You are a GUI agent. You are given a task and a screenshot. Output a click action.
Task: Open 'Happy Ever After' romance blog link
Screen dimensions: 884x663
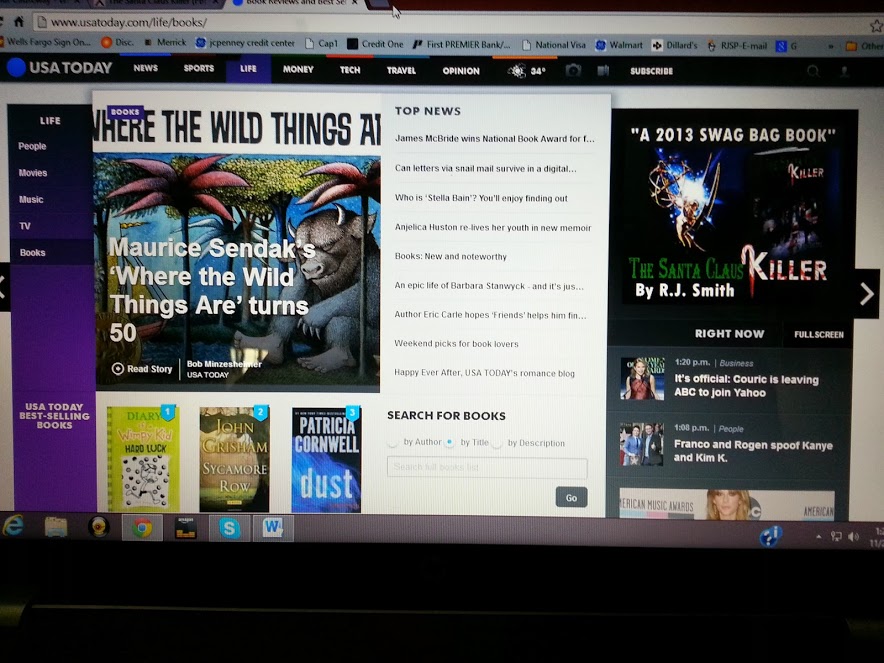(x=484, y=373)
